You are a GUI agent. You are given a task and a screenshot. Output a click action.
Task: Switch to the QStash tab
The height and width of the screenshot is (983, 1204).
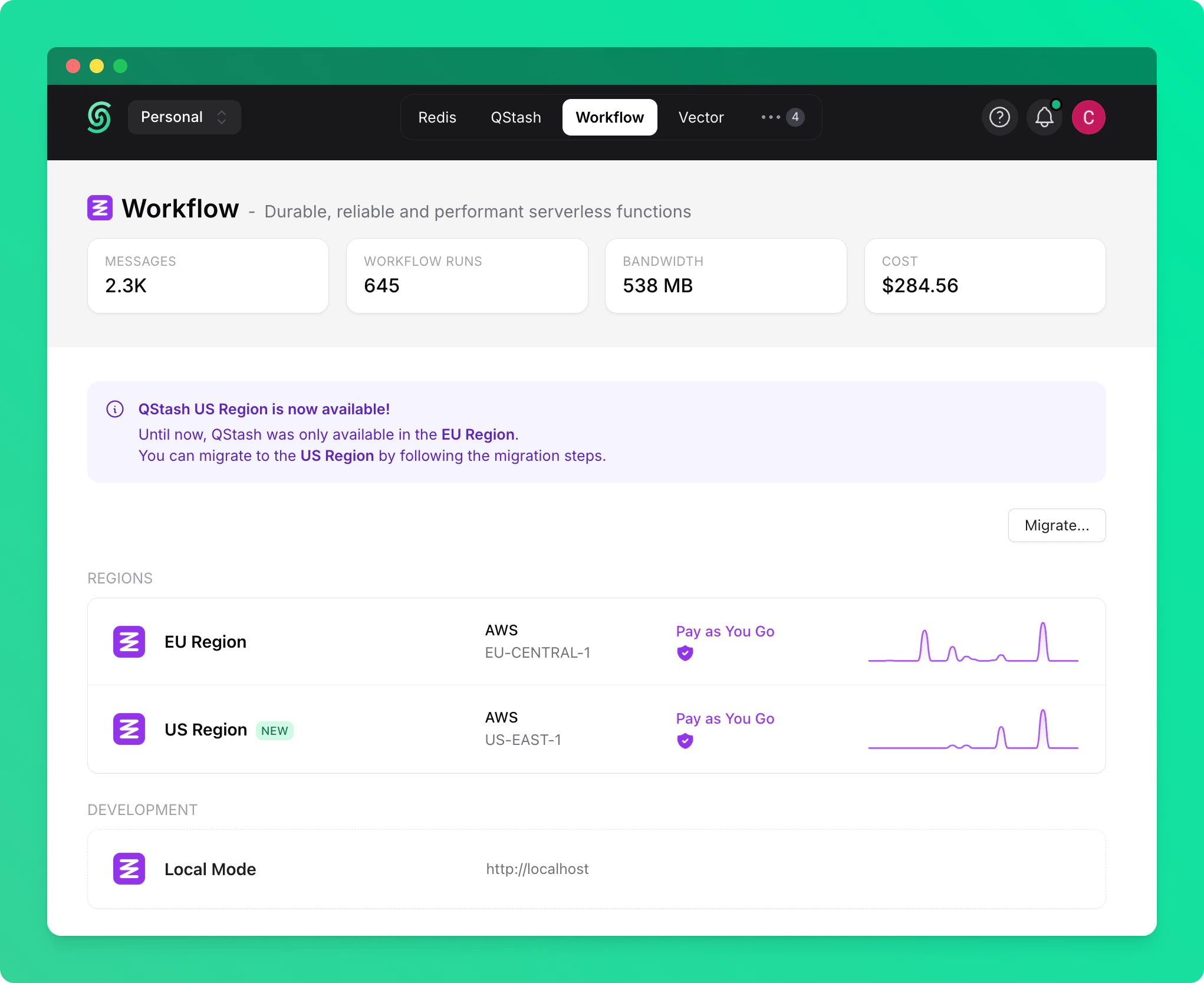(515, 117)
